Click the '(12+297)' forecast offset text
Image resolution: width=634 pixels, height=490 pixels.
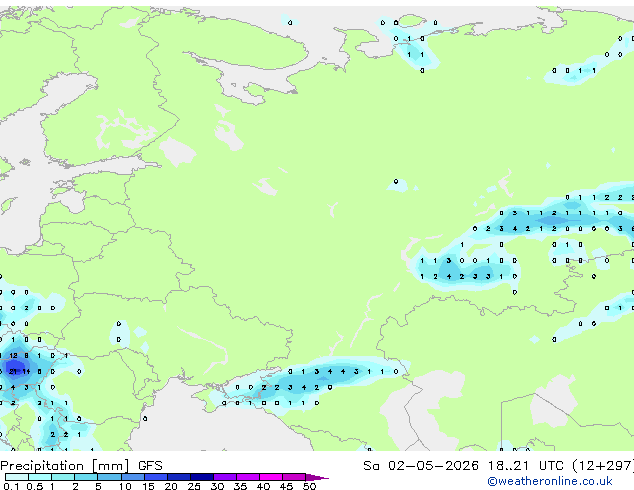[x=602, y=466]
